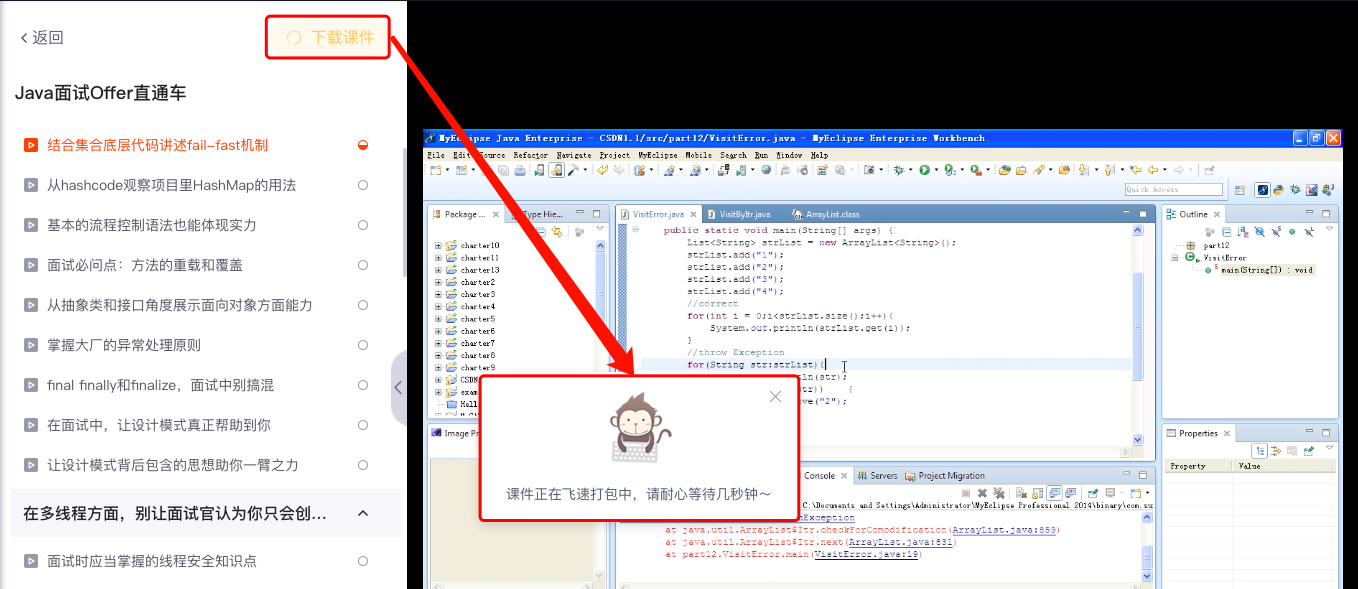Select the circle beside 掌握大厂的异常处理原则
This screenshot has height=589, width=1358.
pyautogui.click(x=363, y=345)
